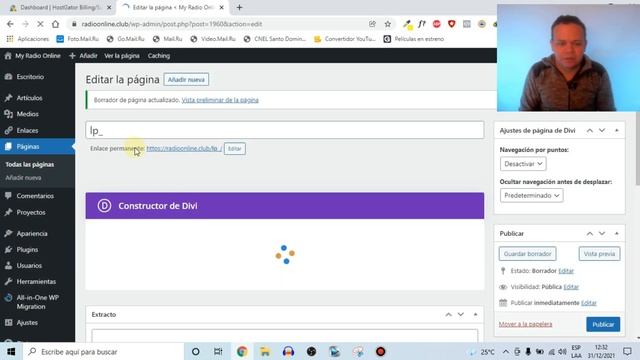Click Guardar borrador button
The width and height of the screenshot is (640, 360).
(527, 254)
